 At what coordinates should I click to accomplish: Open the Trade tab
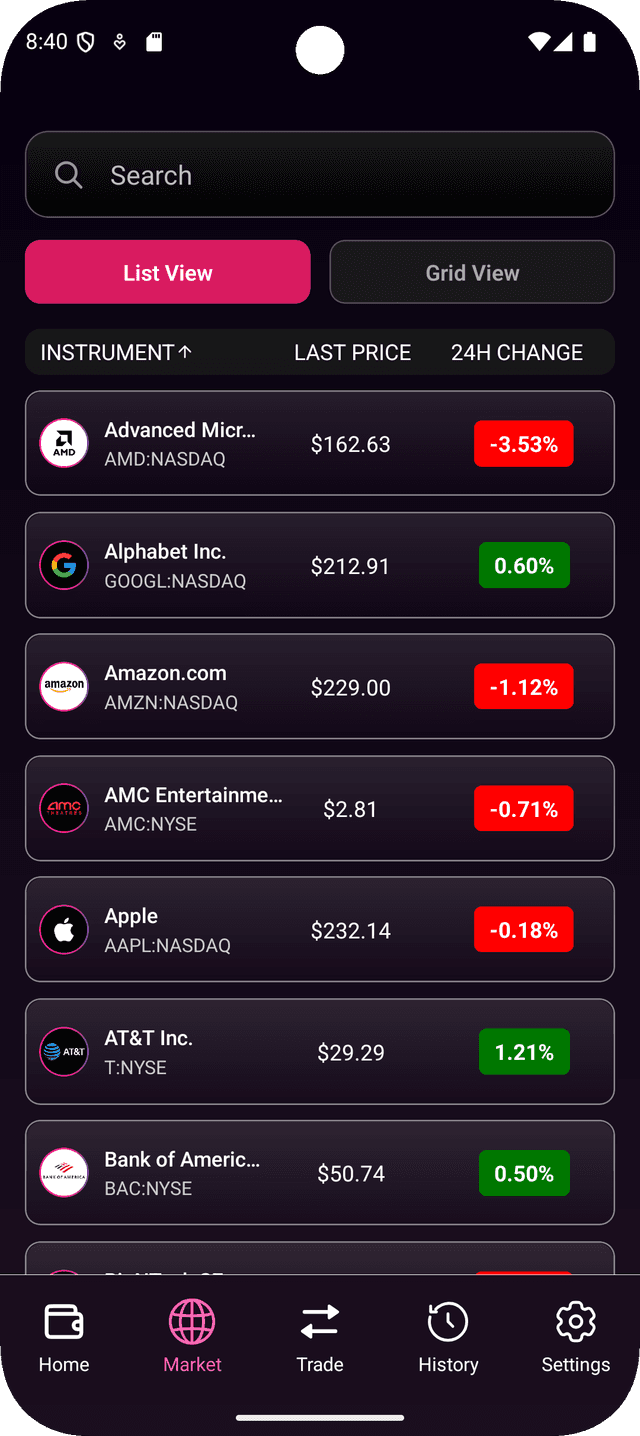320,1338
